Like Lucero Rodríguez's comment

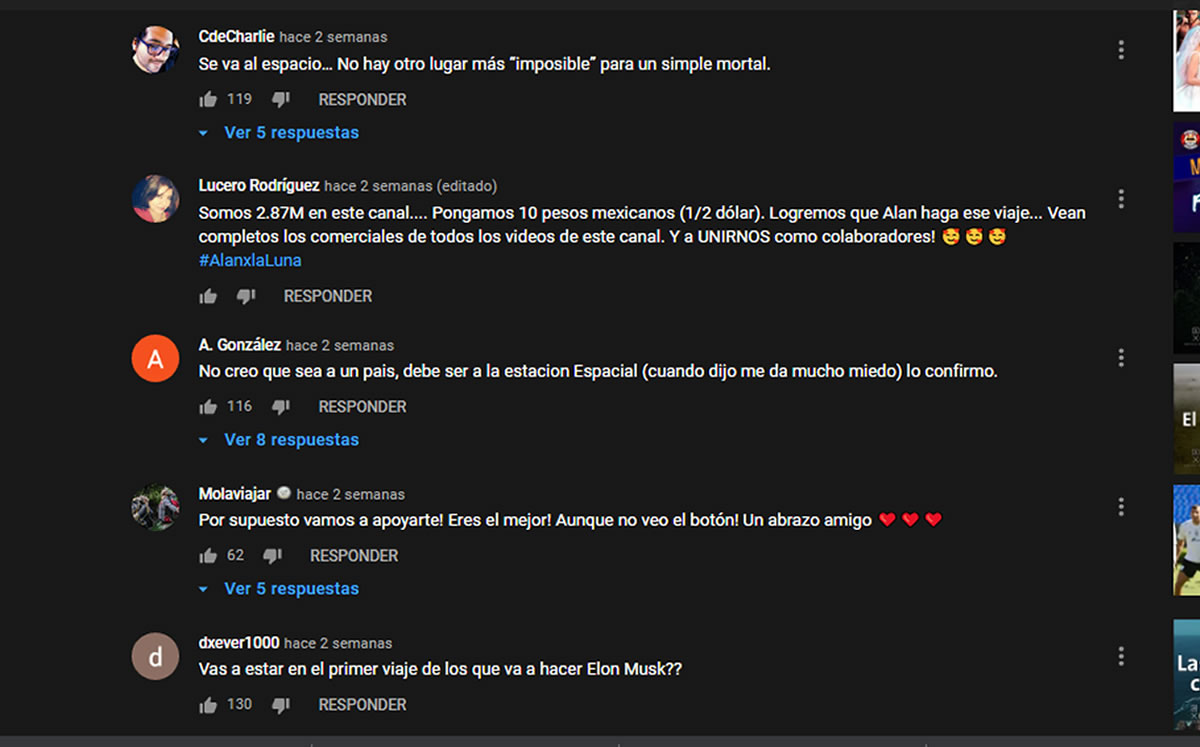pos(208,296)
